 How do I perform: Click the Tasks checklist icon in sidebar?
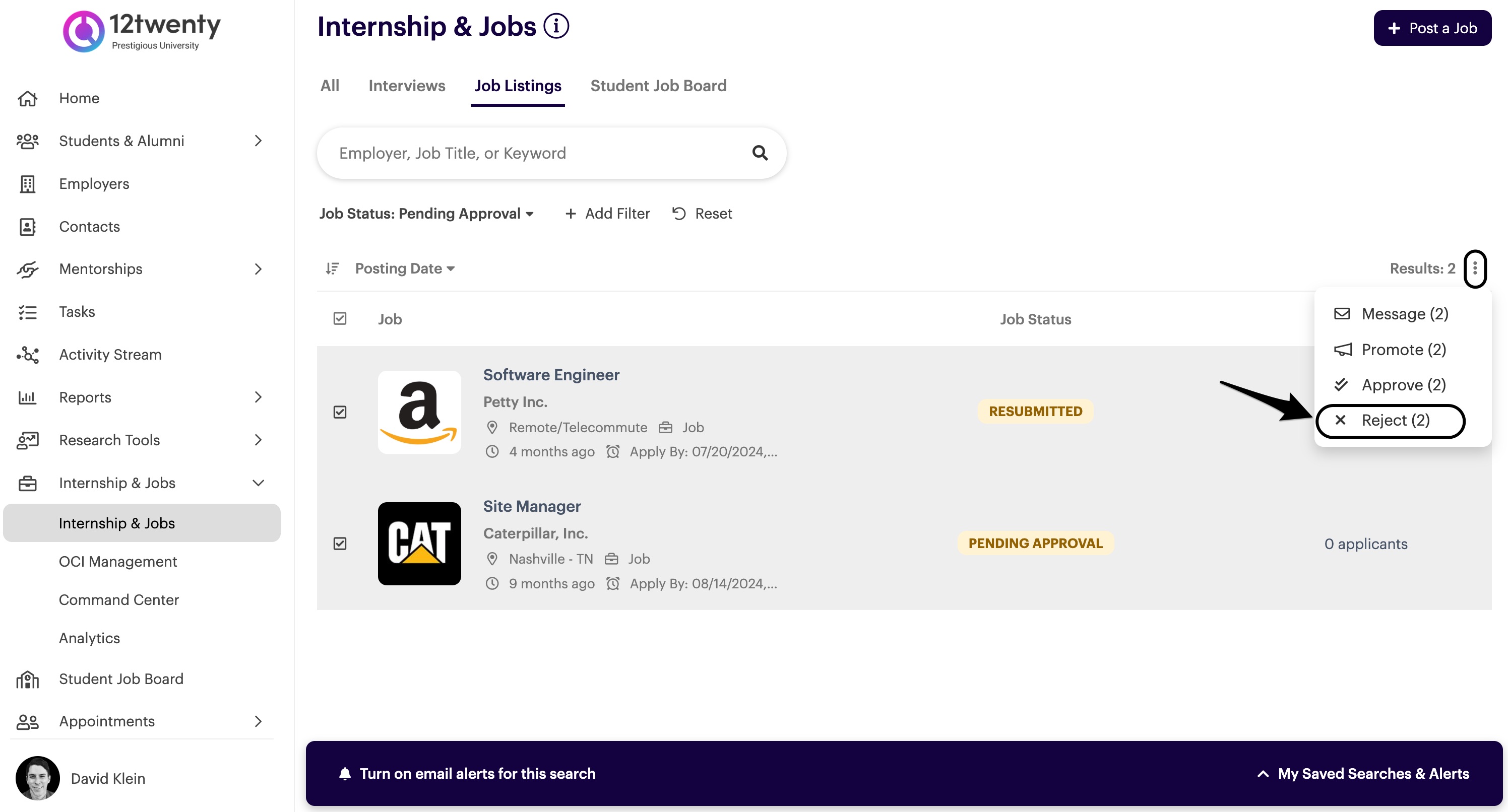coord(28,312)
